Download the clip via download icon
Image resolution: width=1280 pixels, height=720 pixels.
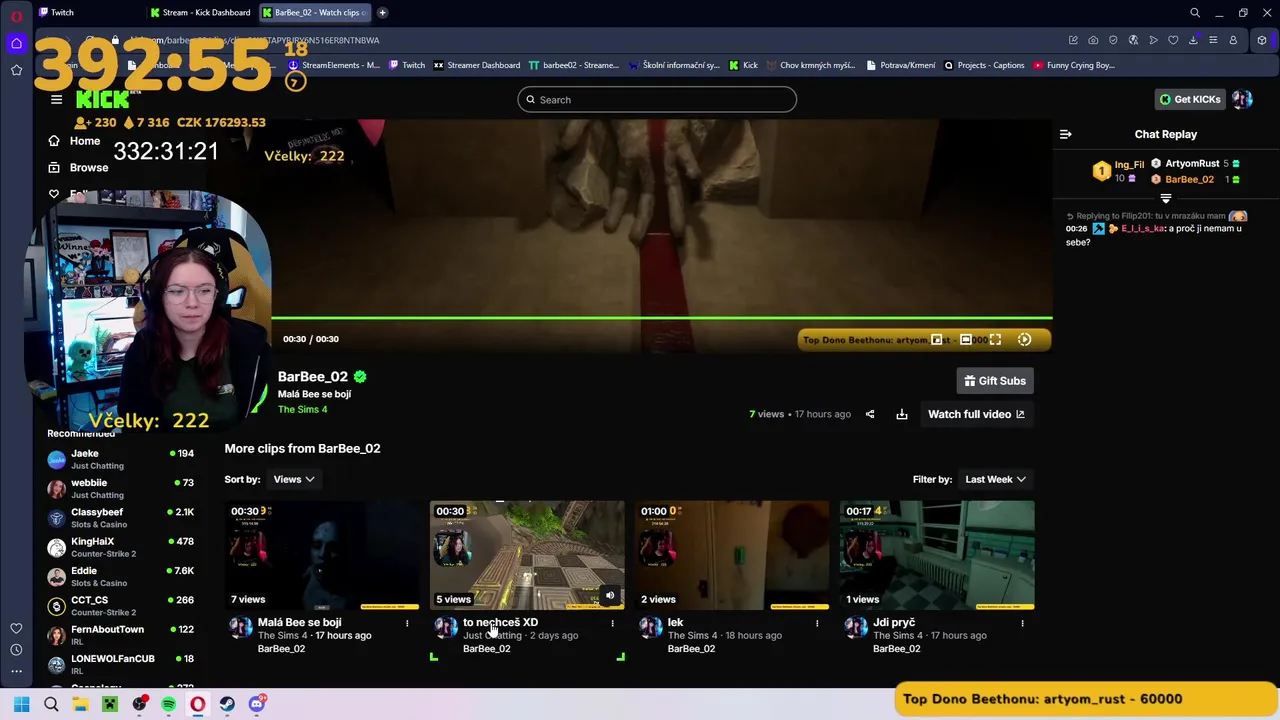[x=902, y=414]
